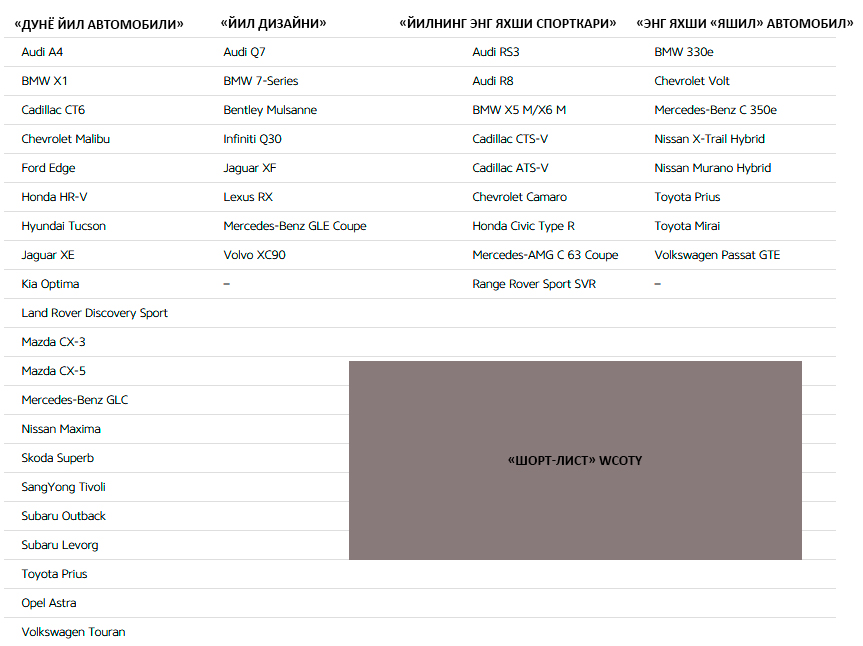Image resolution: width=863 pixels, height=646 pixels.
Task: Click Opel Astra
Action: tap(49, 603)
